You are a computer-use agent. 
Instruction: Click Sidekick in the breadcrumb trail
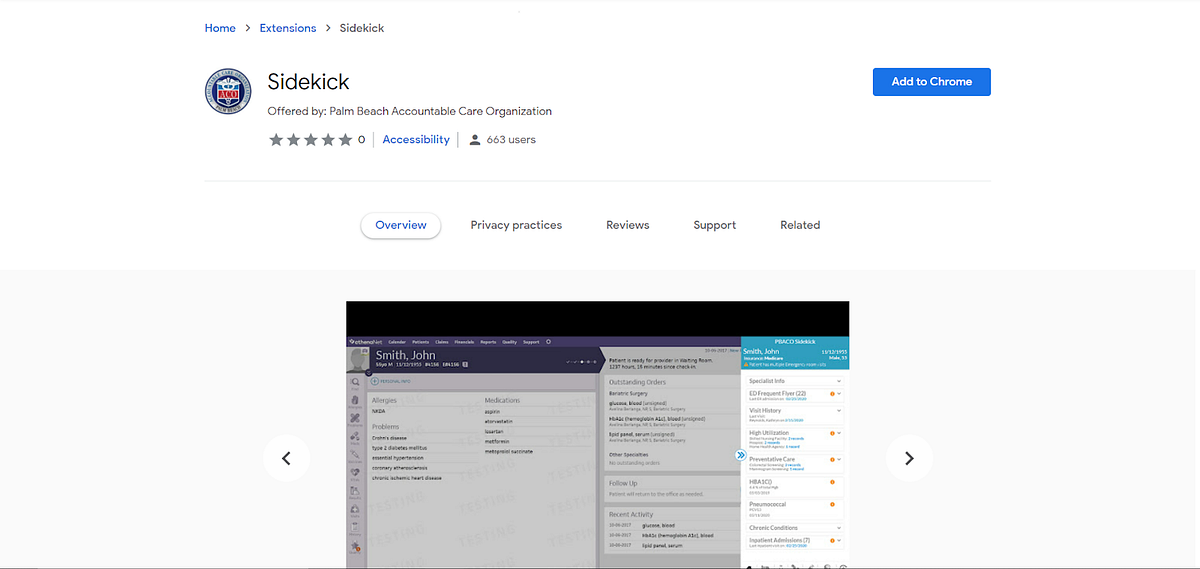click(362, 28)
